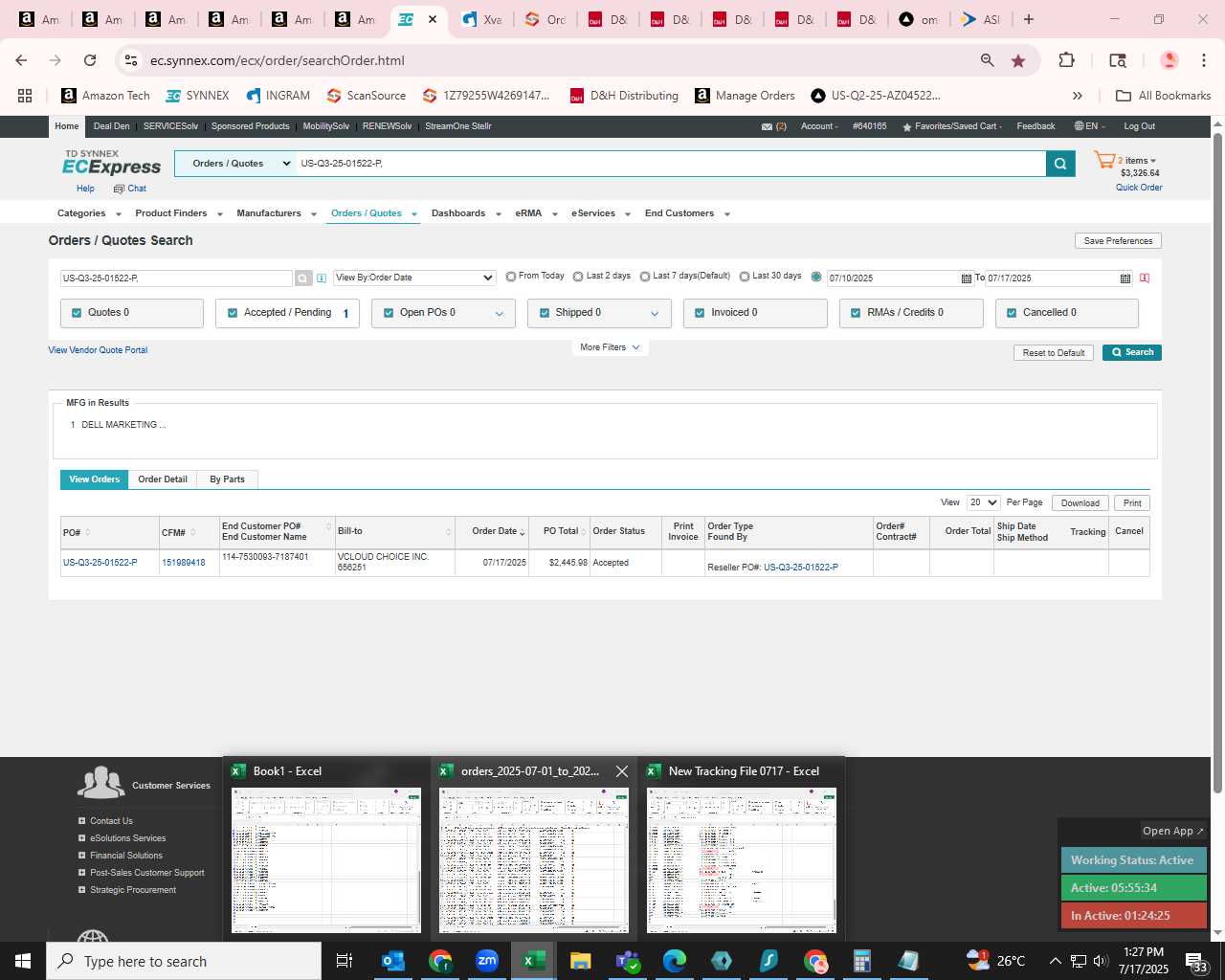Bookmark this page with star icon

point(1018,60)
